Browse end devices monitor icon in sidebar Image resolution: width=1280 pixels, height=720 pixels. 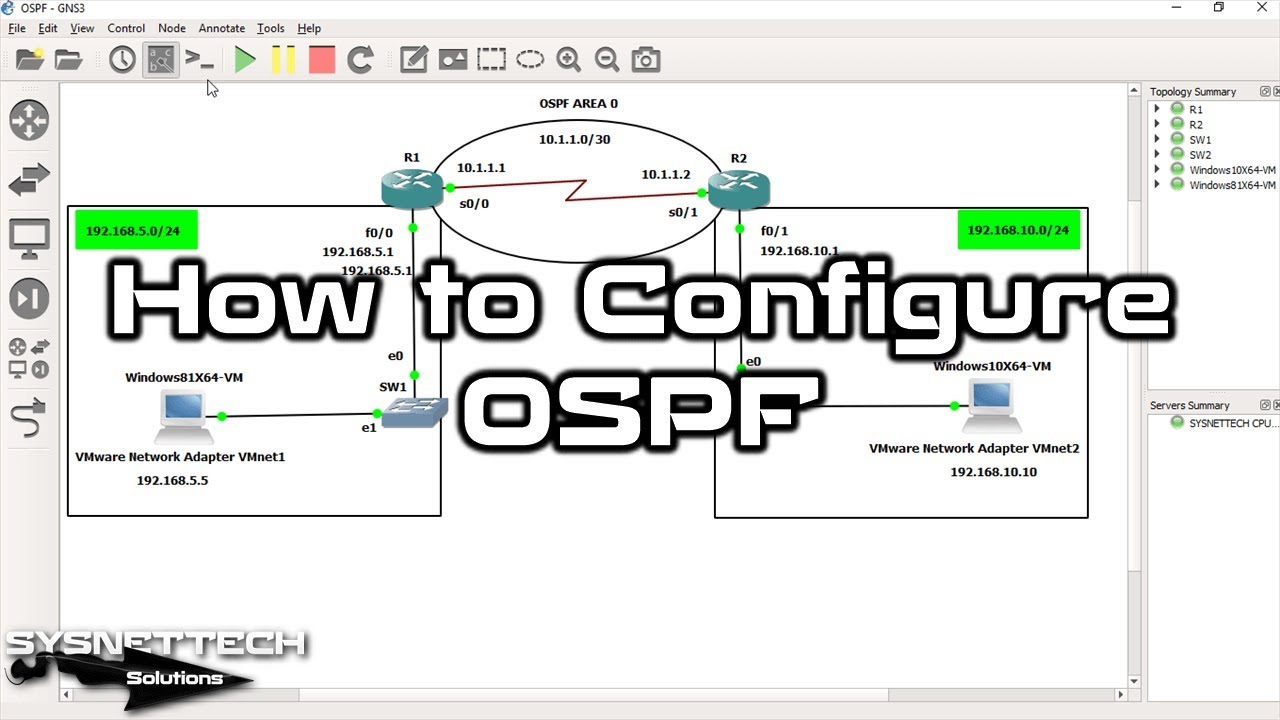29,238
